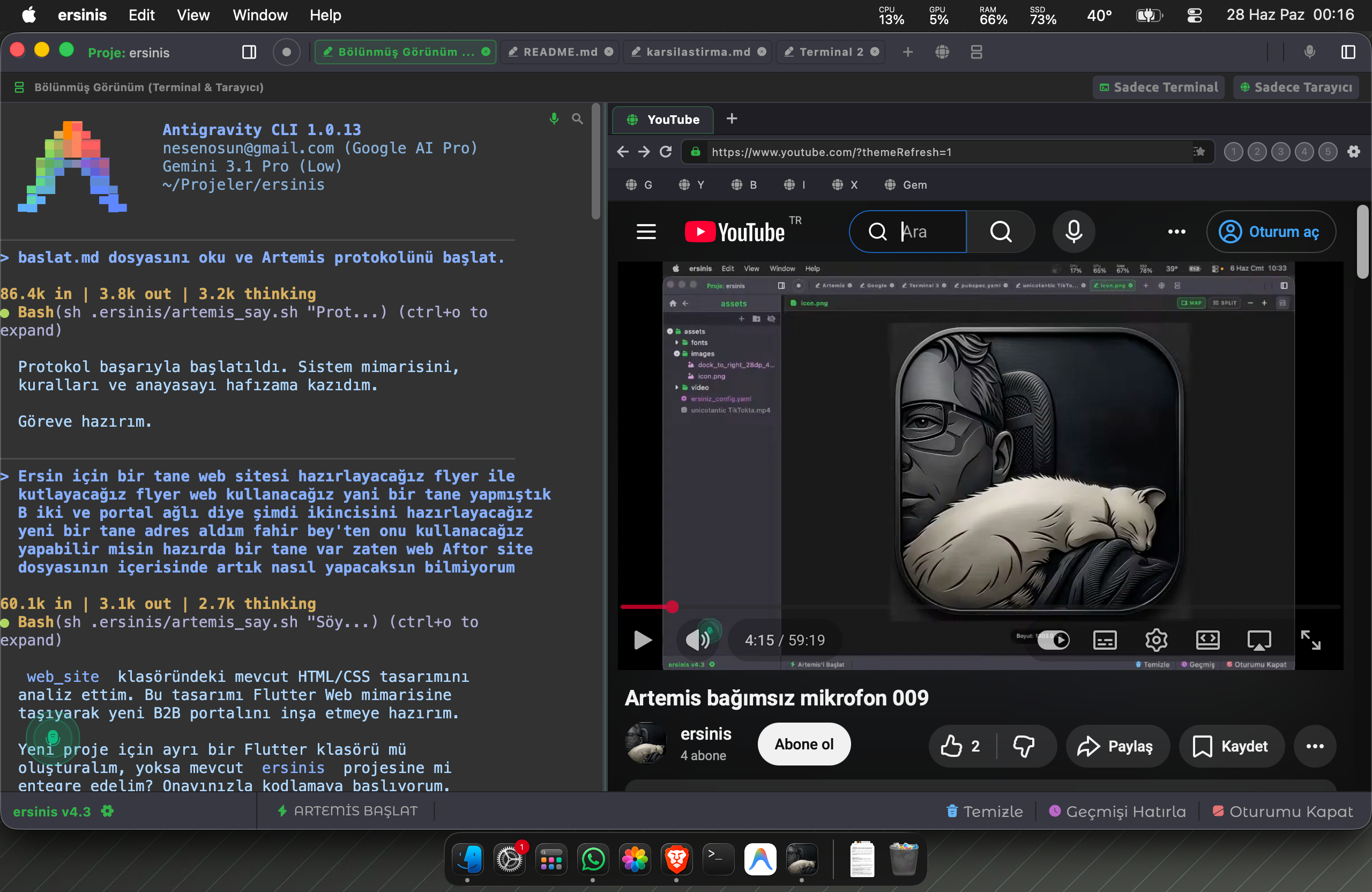Click Kaydet save button

click(x=1232, y=746)
